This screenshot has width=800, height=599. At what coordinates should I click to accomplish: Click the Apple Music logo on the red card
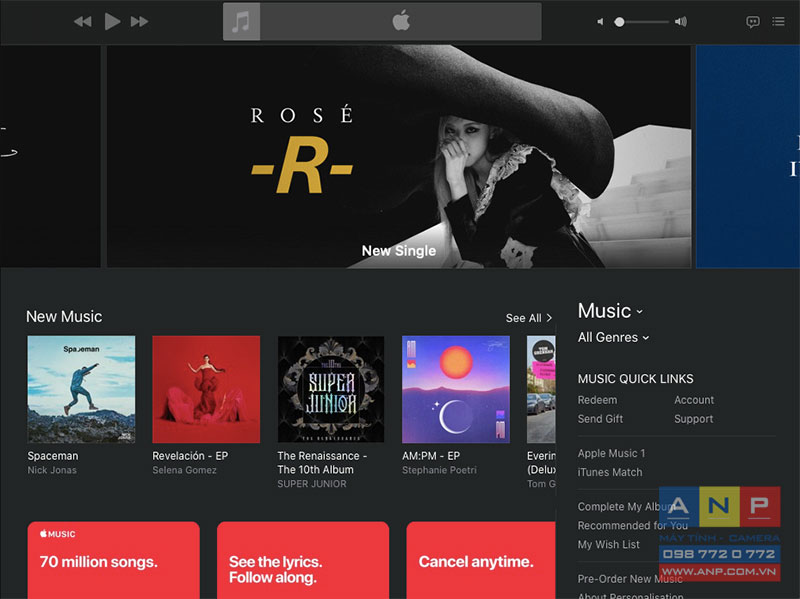pos(58,534)
